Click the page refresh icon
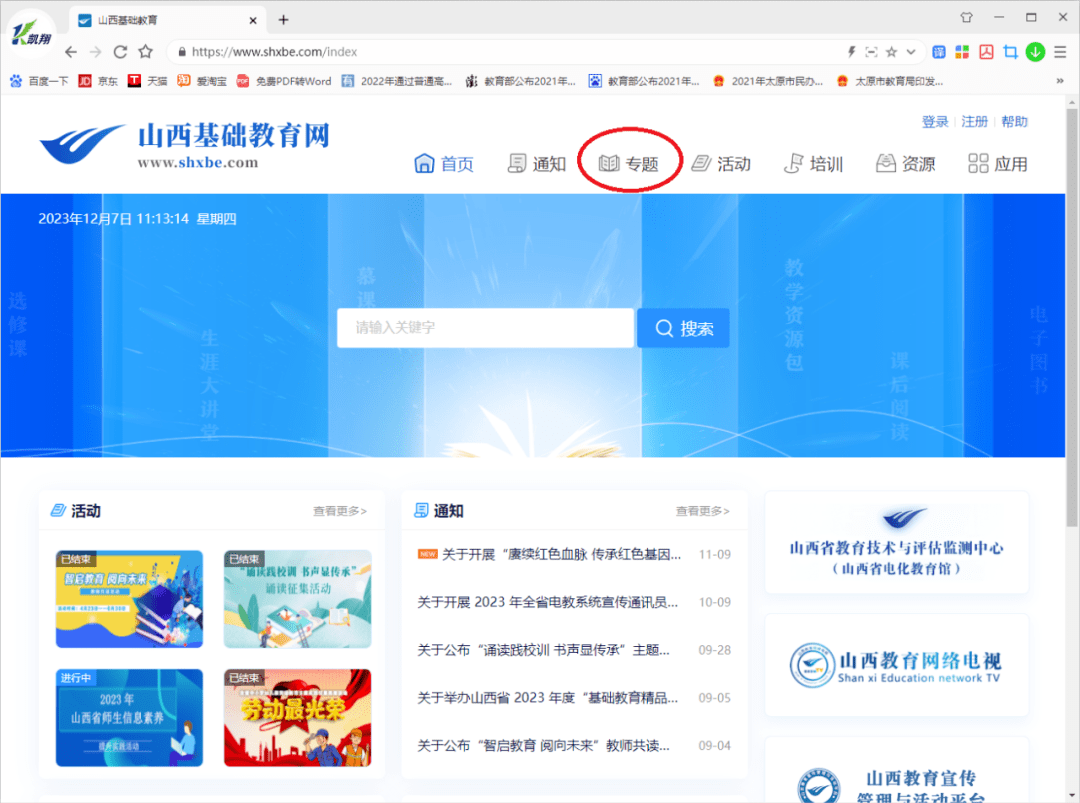 tap(118, 52)
